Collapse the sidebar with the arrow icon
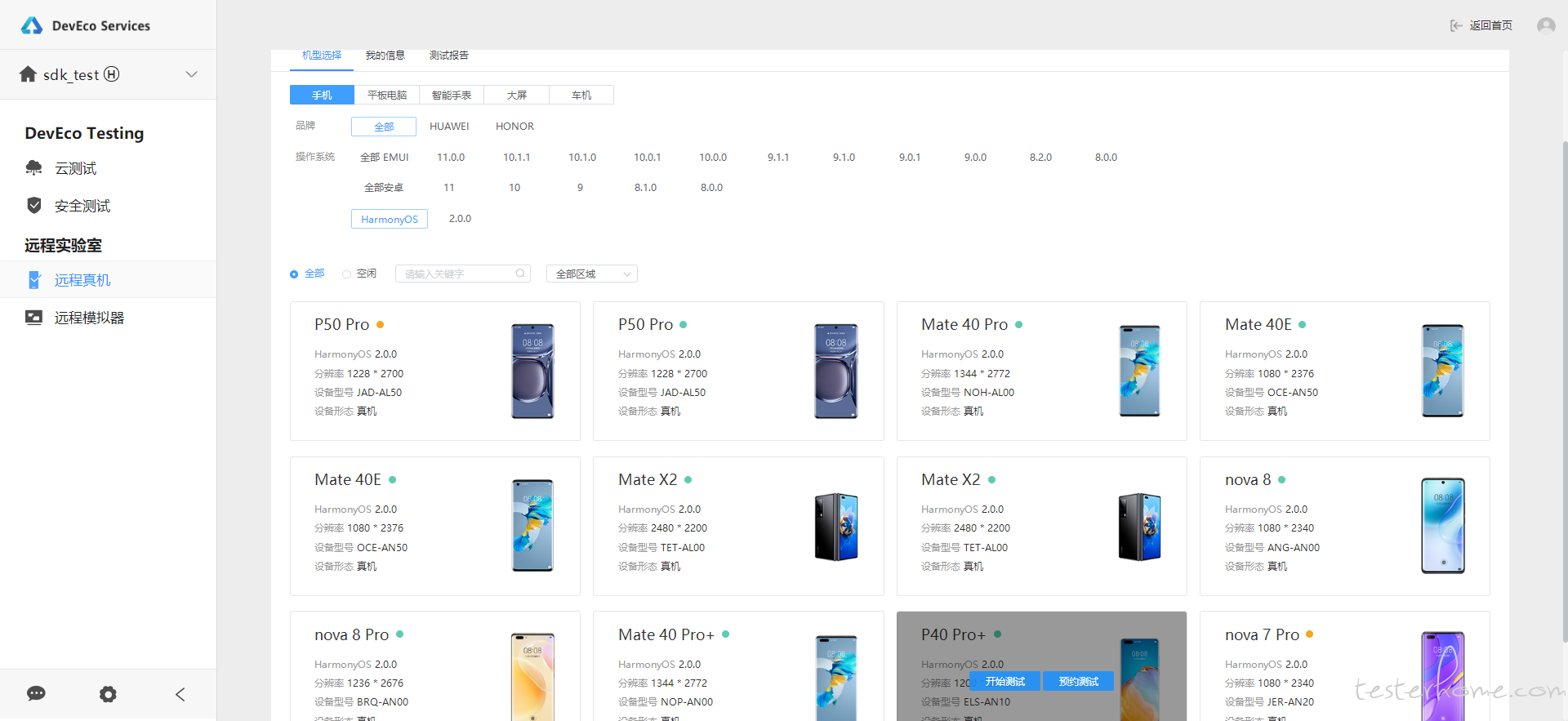The width and height of the screenshot is (1568, 721). point(180,694)
